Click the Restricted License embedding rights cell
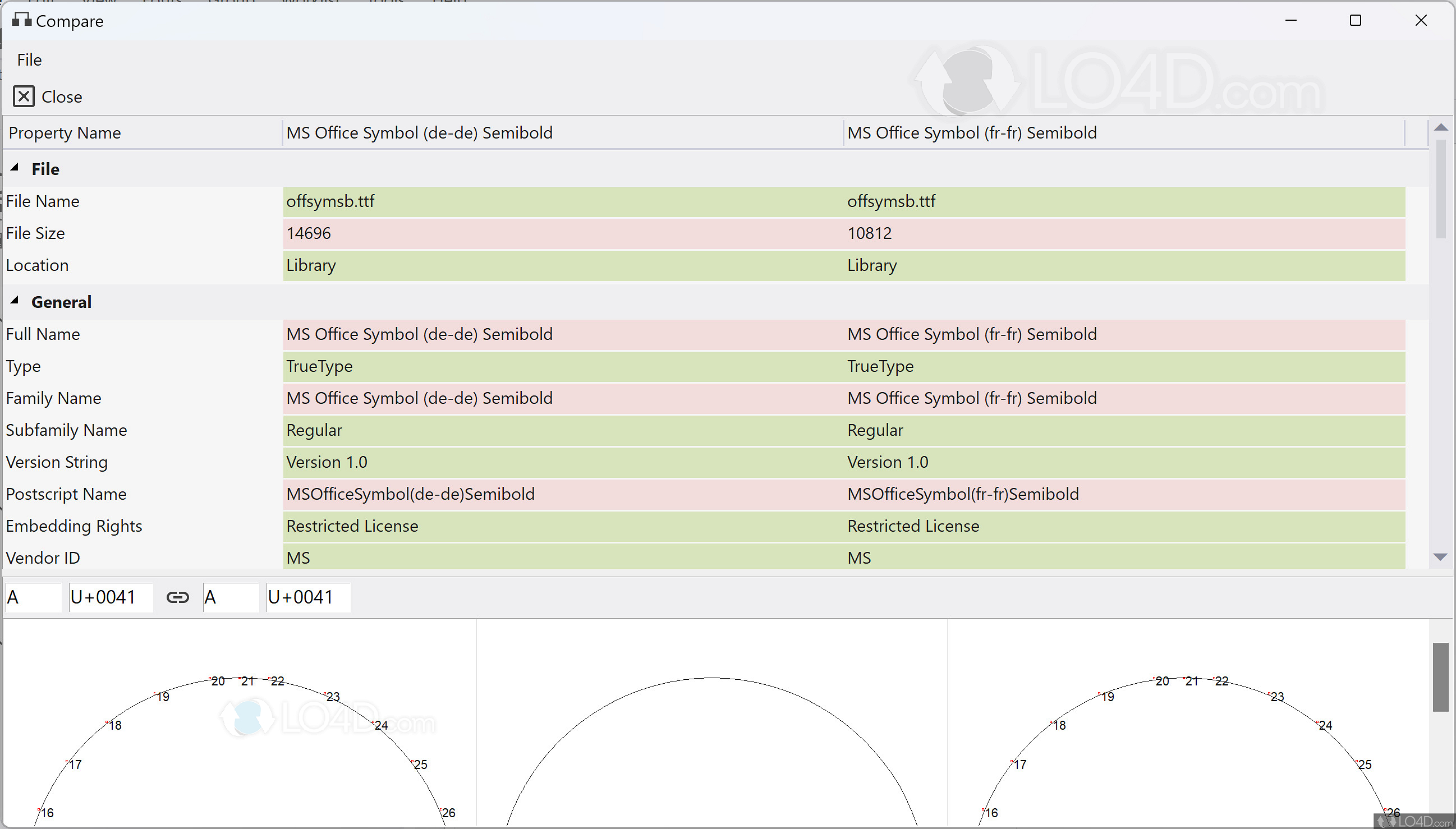Image resolution: width=1456 pixels, height=829 pixels. [352, 526]
